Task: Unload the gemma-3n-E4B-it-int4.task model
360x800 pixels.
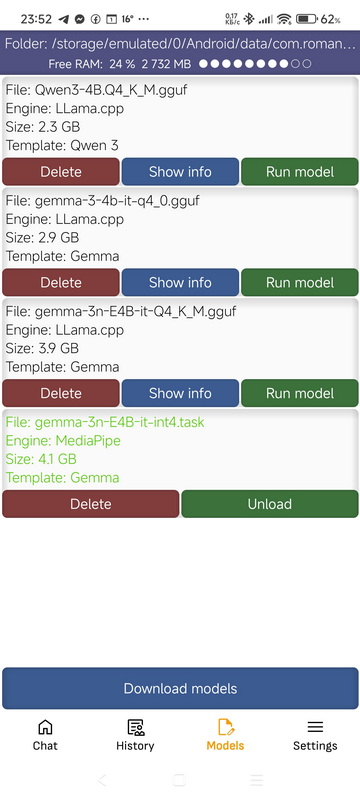Action: pos(270,504)
